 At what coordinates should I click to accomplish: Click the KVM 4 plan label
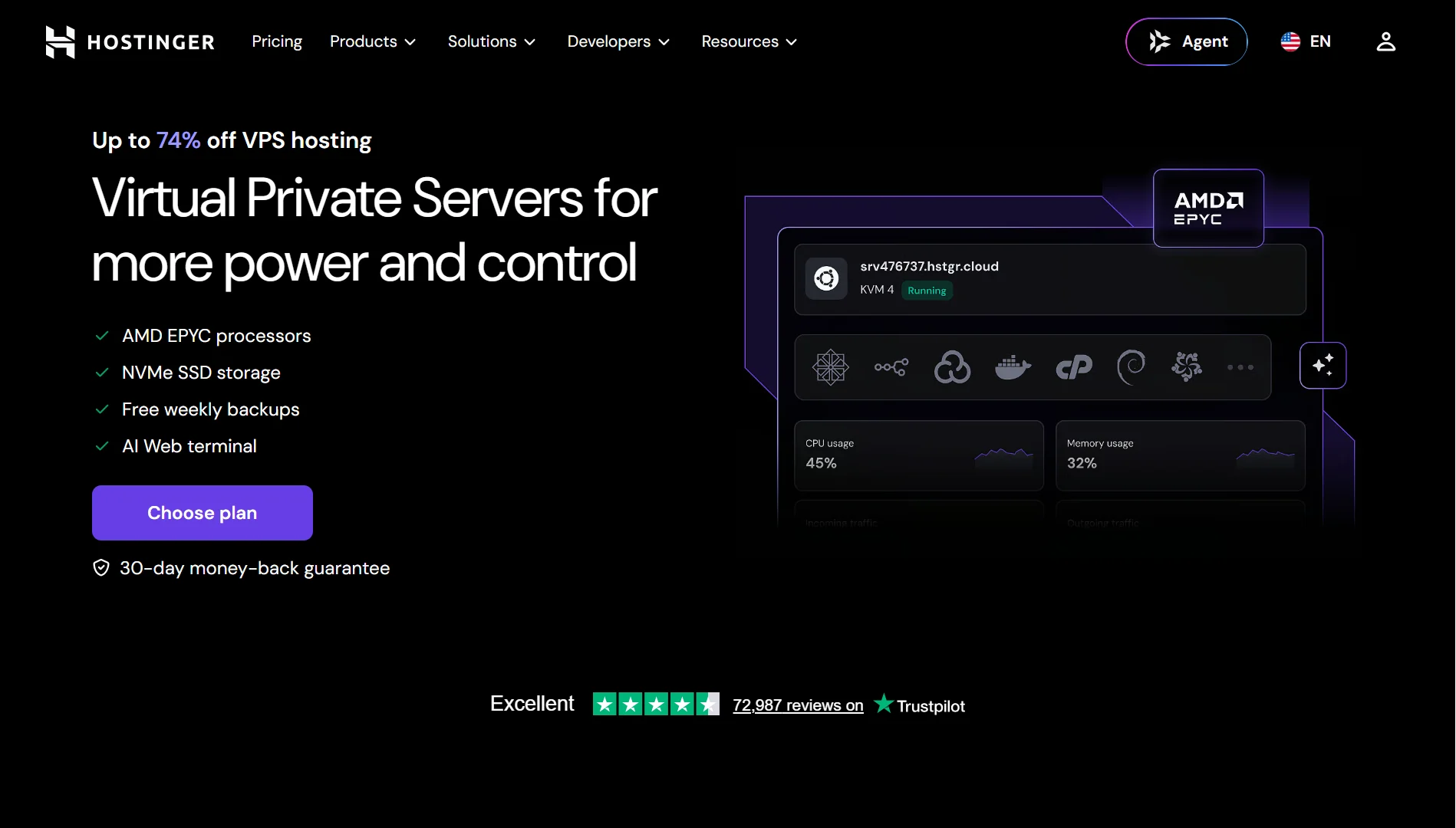point(877,290)
